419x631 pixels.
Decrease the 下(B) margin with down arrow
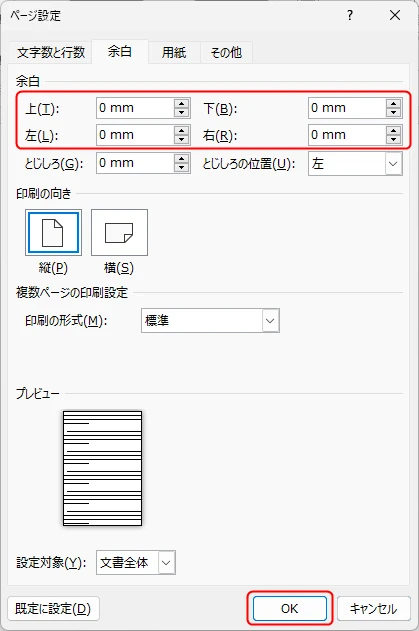(394, 113)
